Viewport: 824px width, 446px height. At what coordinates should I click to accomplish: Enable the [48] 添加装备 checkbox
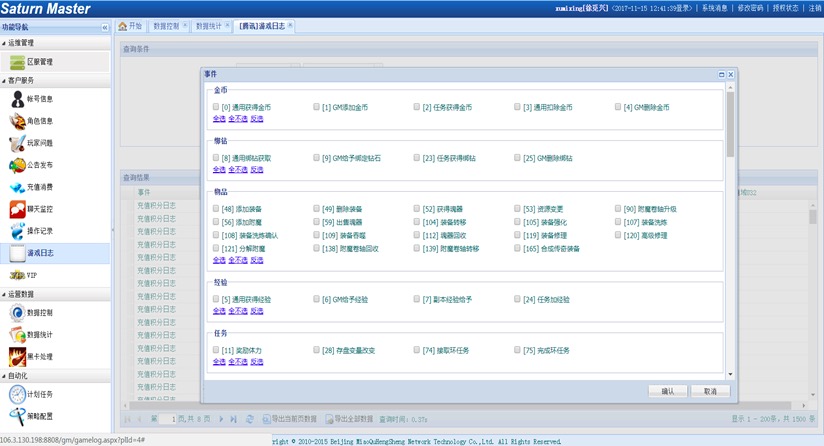pos(216,209)
